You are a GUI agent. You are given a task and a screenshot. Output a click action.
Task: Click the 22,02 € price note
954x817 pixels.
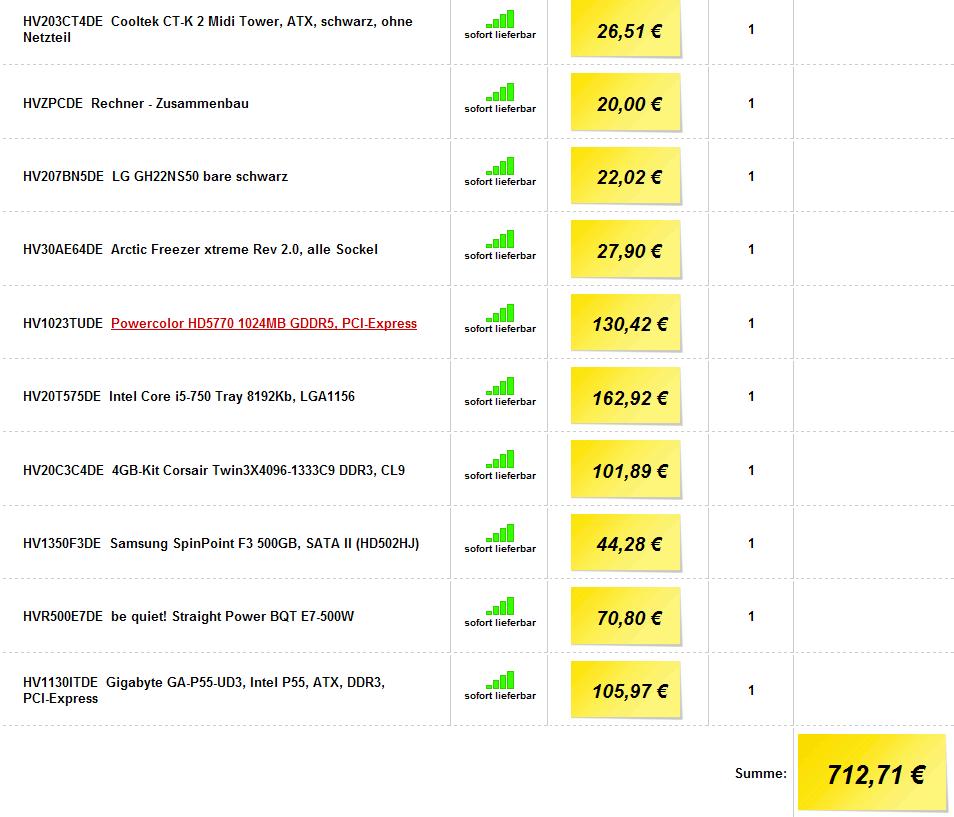pos(626,176)
